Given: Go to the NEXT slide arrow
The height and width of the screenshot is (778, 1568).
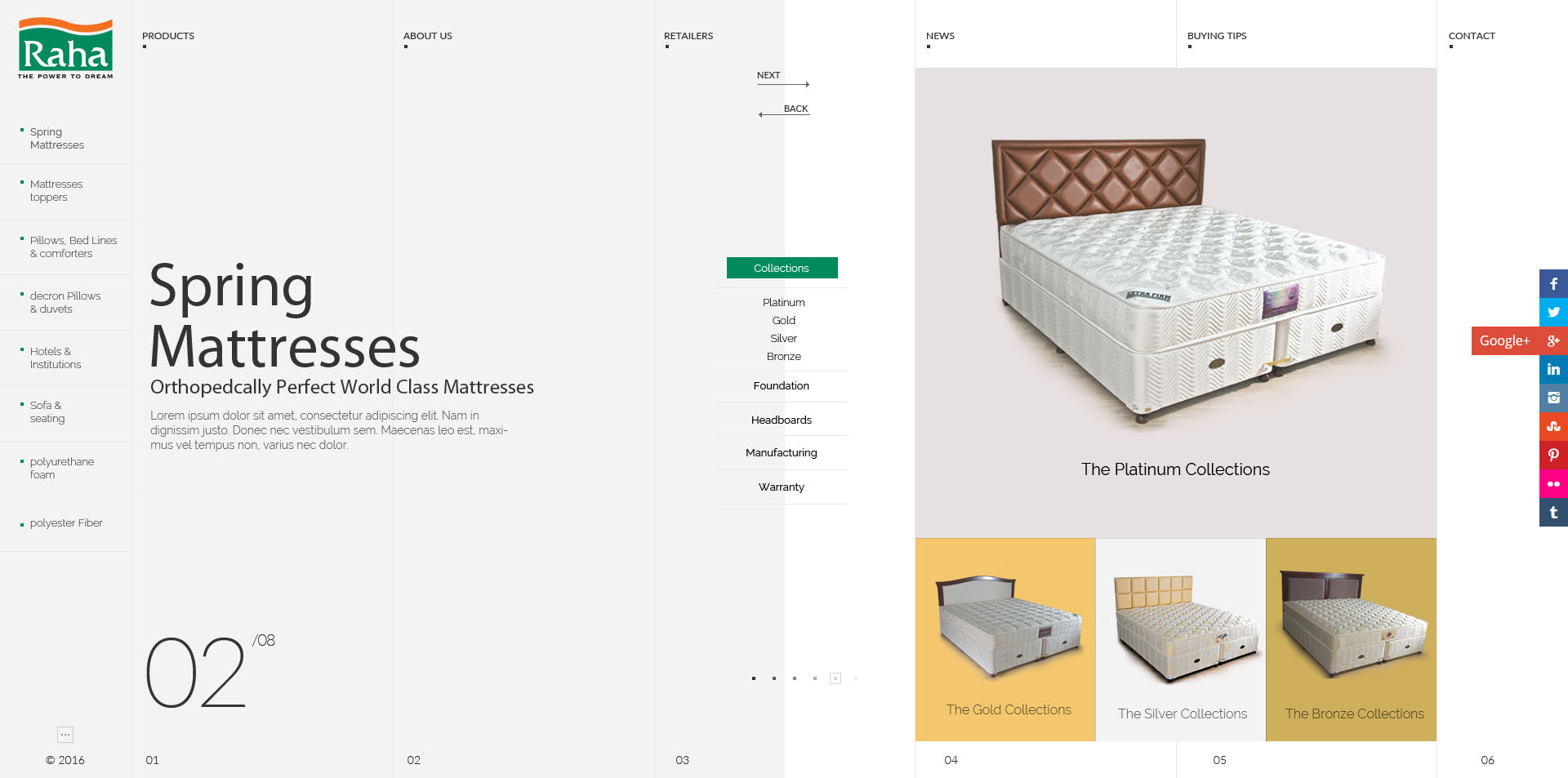Looking at the screenshot, I should coord(782,78).
